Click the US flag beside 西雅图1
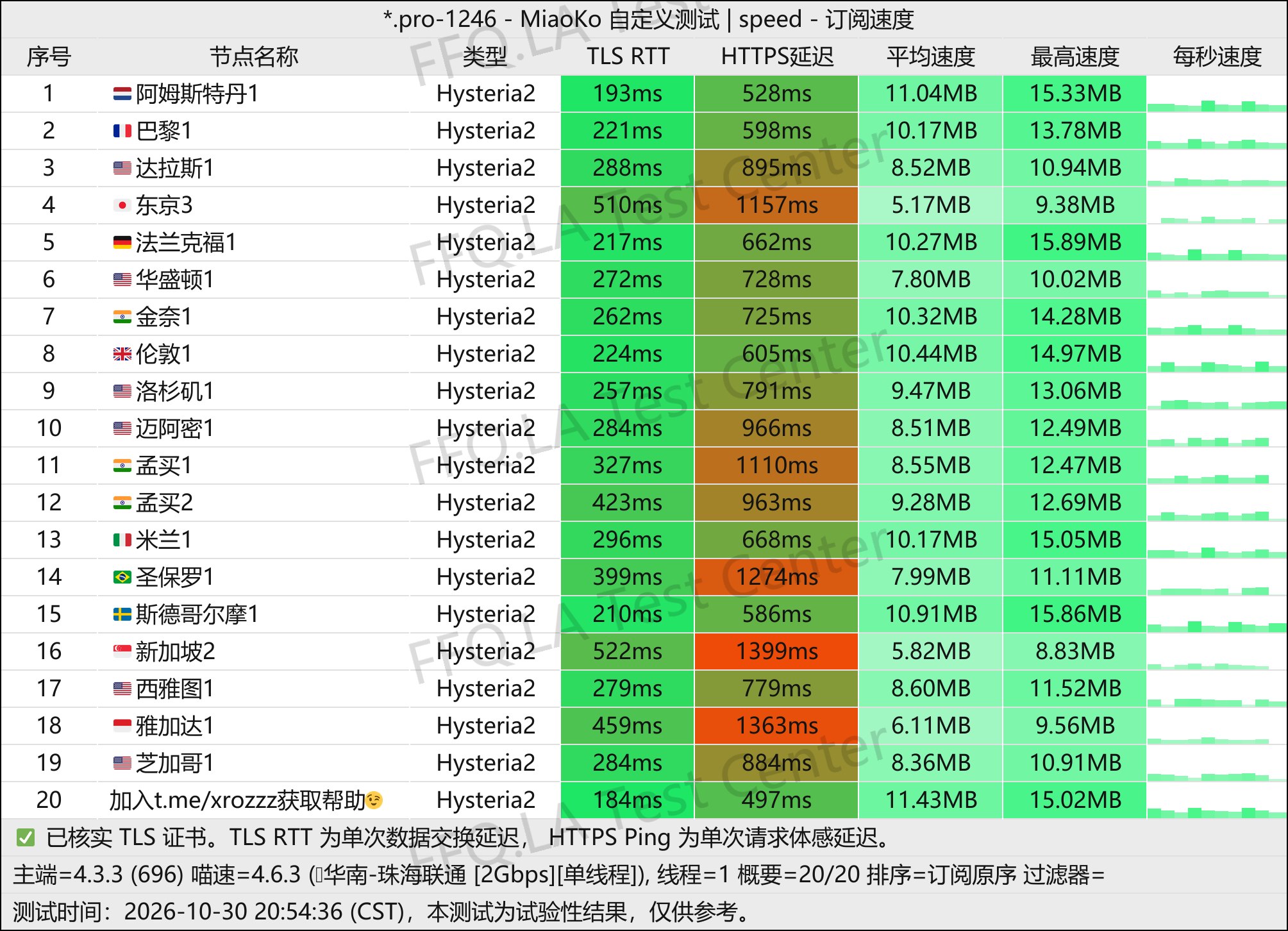Image resolution: width=1288 pixels, height=931 pixels. pos(122,689)
